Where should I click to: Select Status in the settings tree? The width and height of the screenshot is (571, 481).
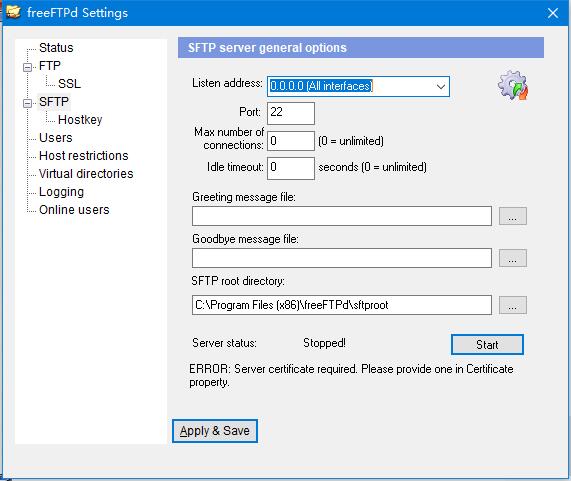point(56,48)
